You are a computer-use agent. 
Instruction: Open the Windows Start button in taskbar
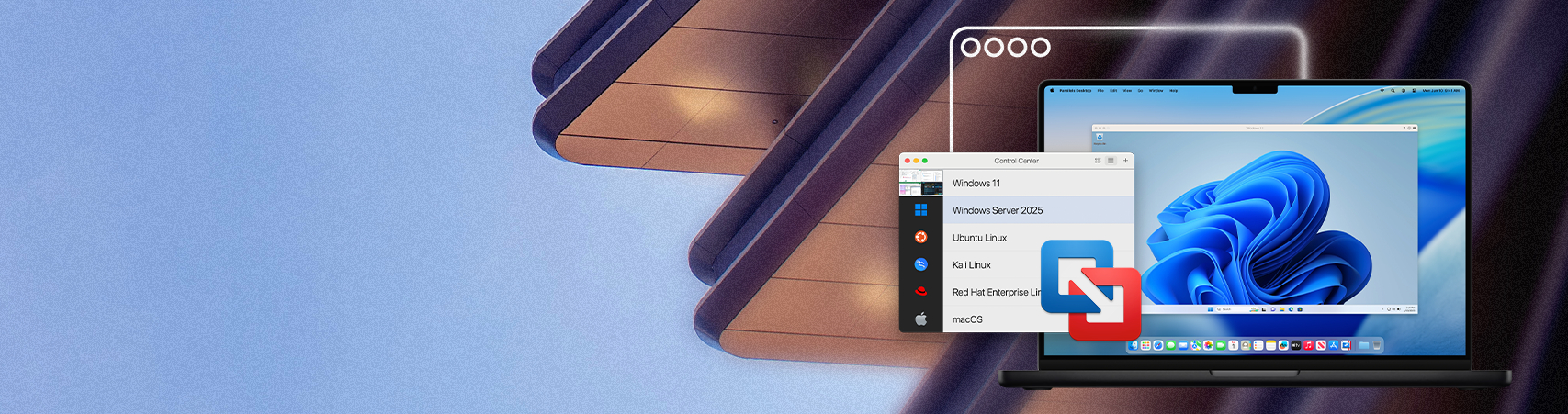(x=1210, y=309)
